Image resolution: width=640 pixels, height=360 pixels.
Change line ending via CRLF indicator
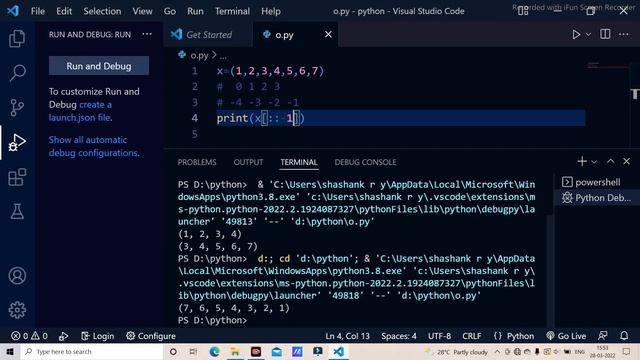coord(471,336)
